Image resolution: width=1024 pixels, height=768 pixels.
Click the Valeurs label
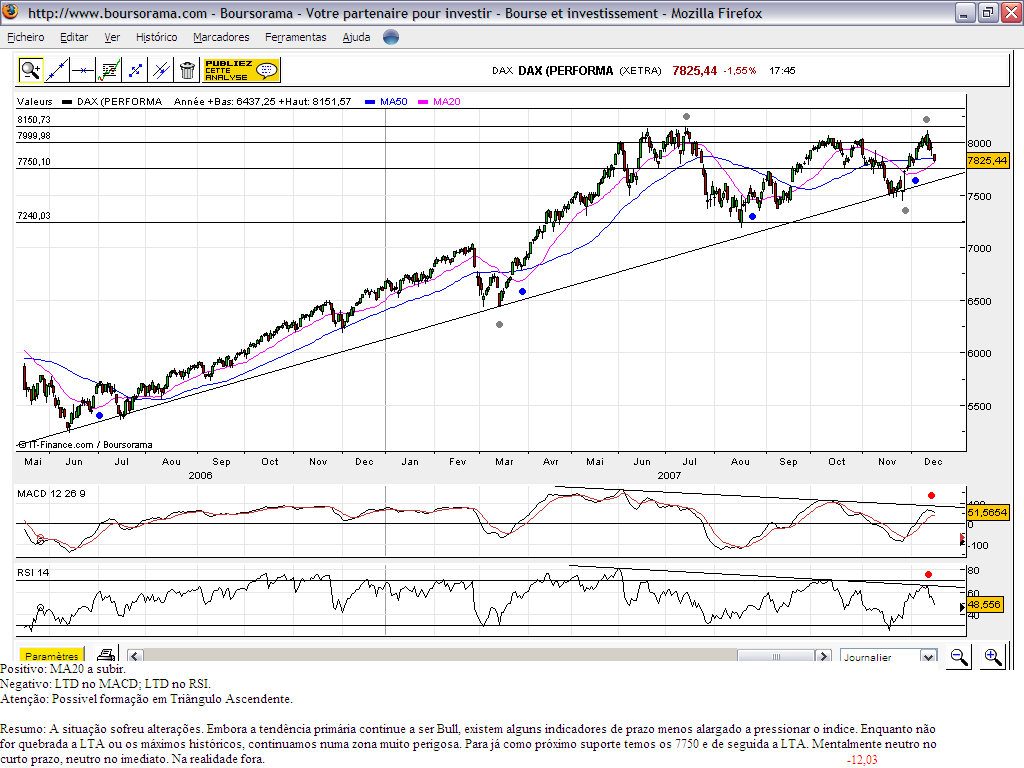point(35,101)
